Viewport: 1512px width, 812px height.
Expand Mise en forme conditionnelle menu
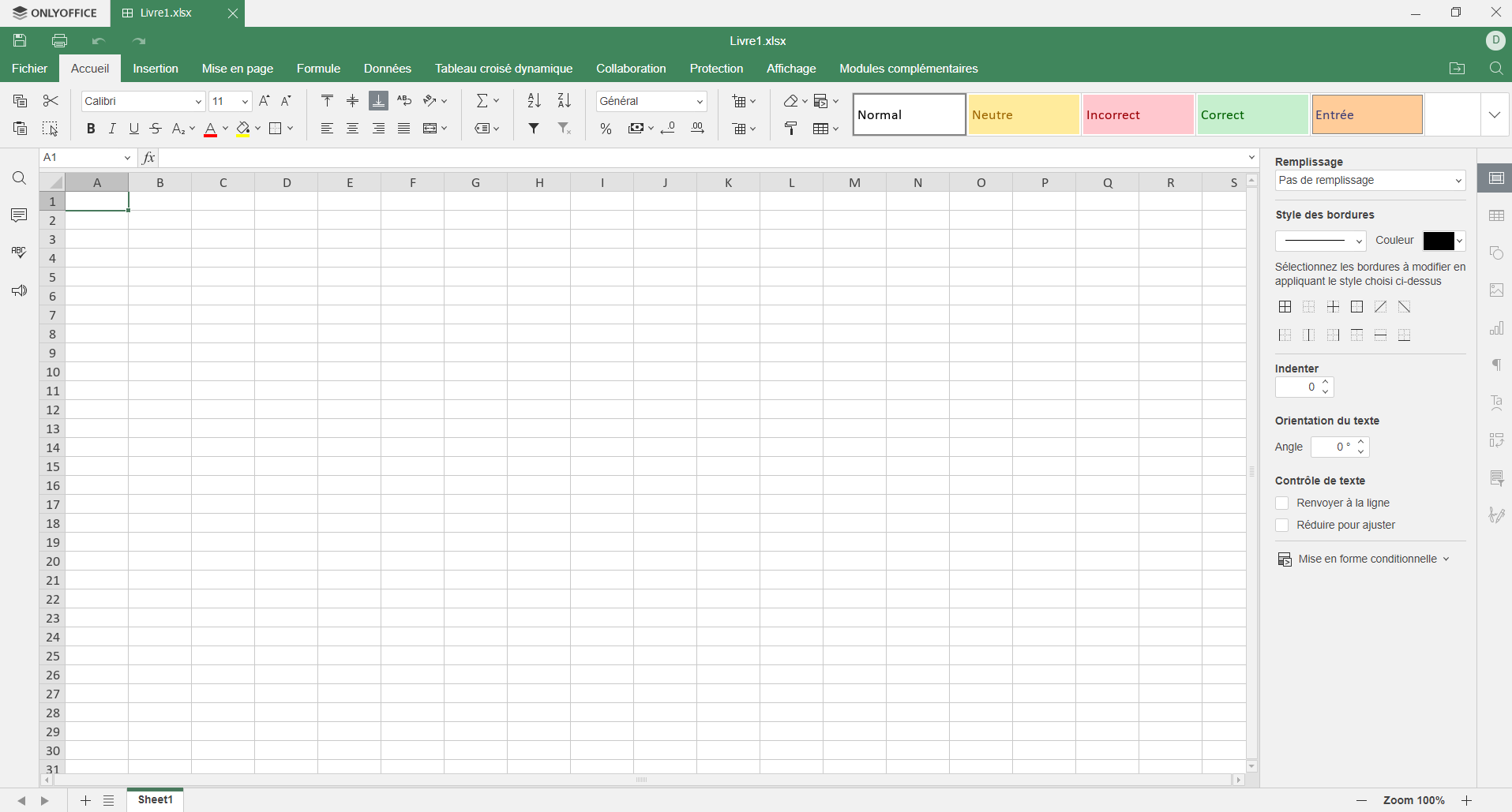(1364, 559)
